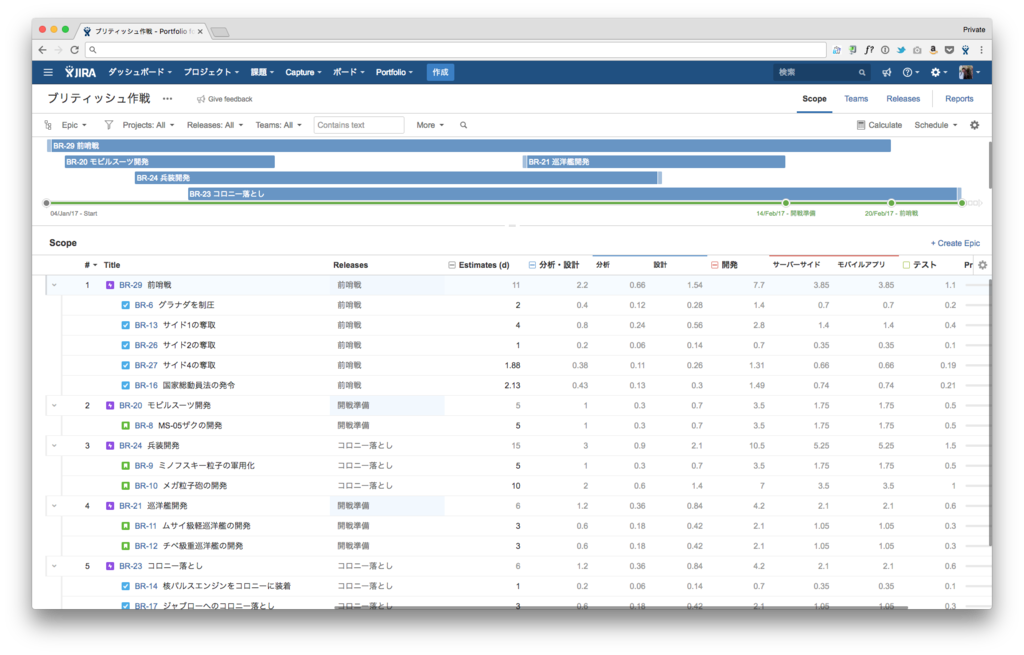Collapse the Estimates (d) column
1024x655 pixels.
coord(452,265)
